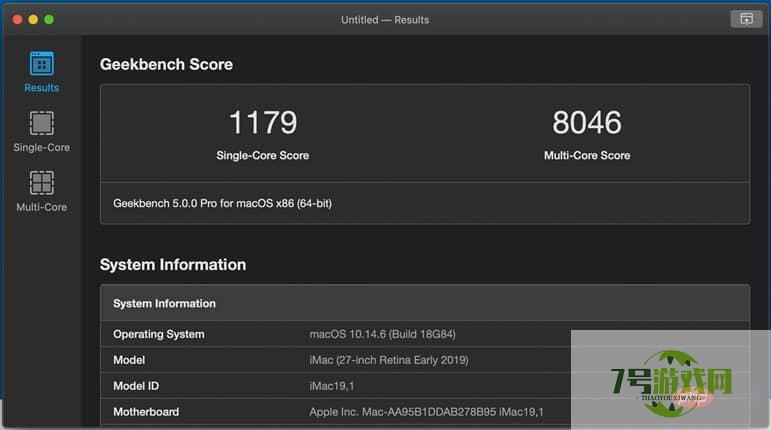Viewport: 771px width, 430px height.
Task: Click 'iMac (27-inch Retina Early 2019)' value
Action: point(389,360)
